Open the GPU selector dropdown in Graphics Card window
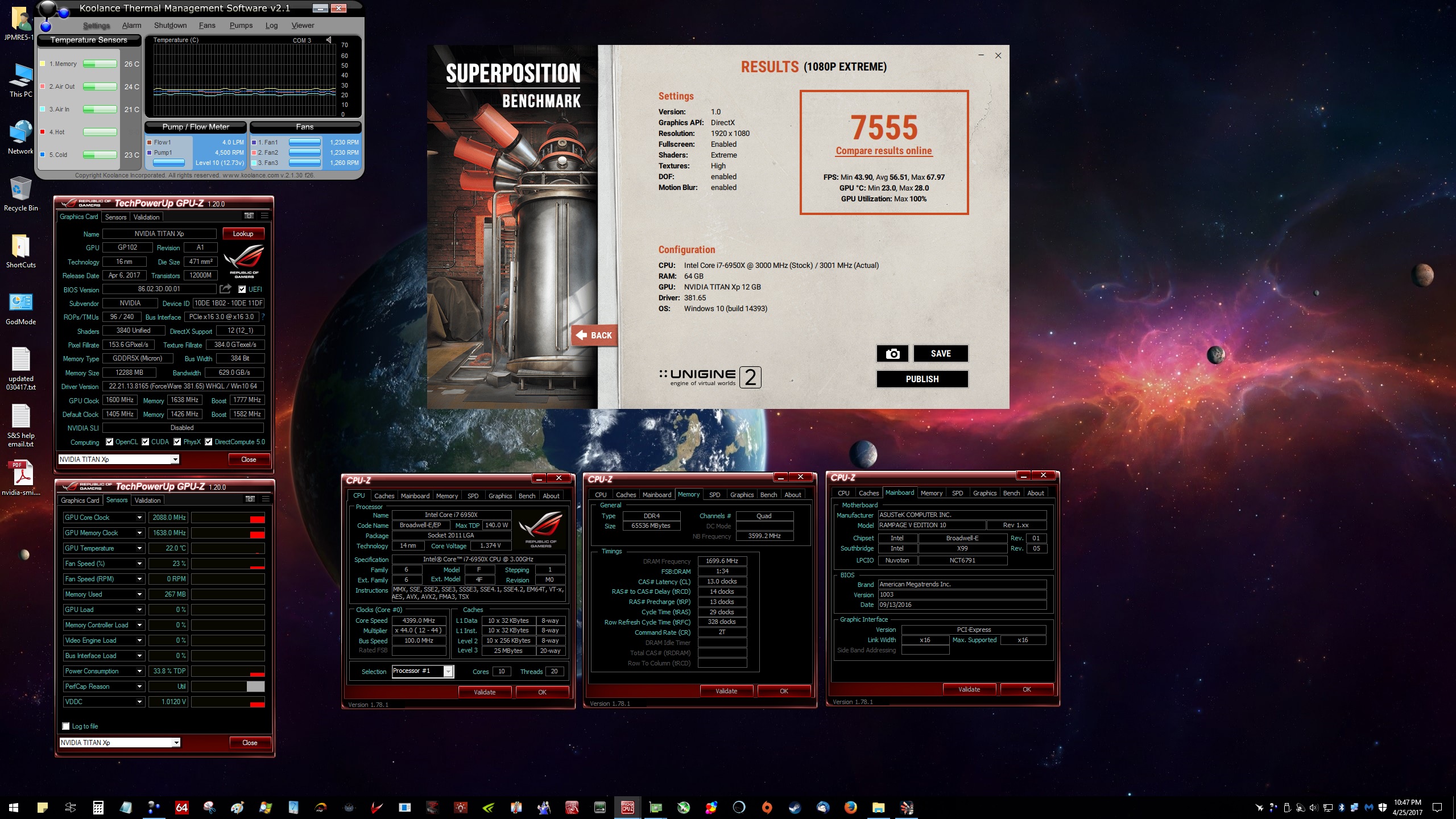1456x819 pixels. [175, 459]
